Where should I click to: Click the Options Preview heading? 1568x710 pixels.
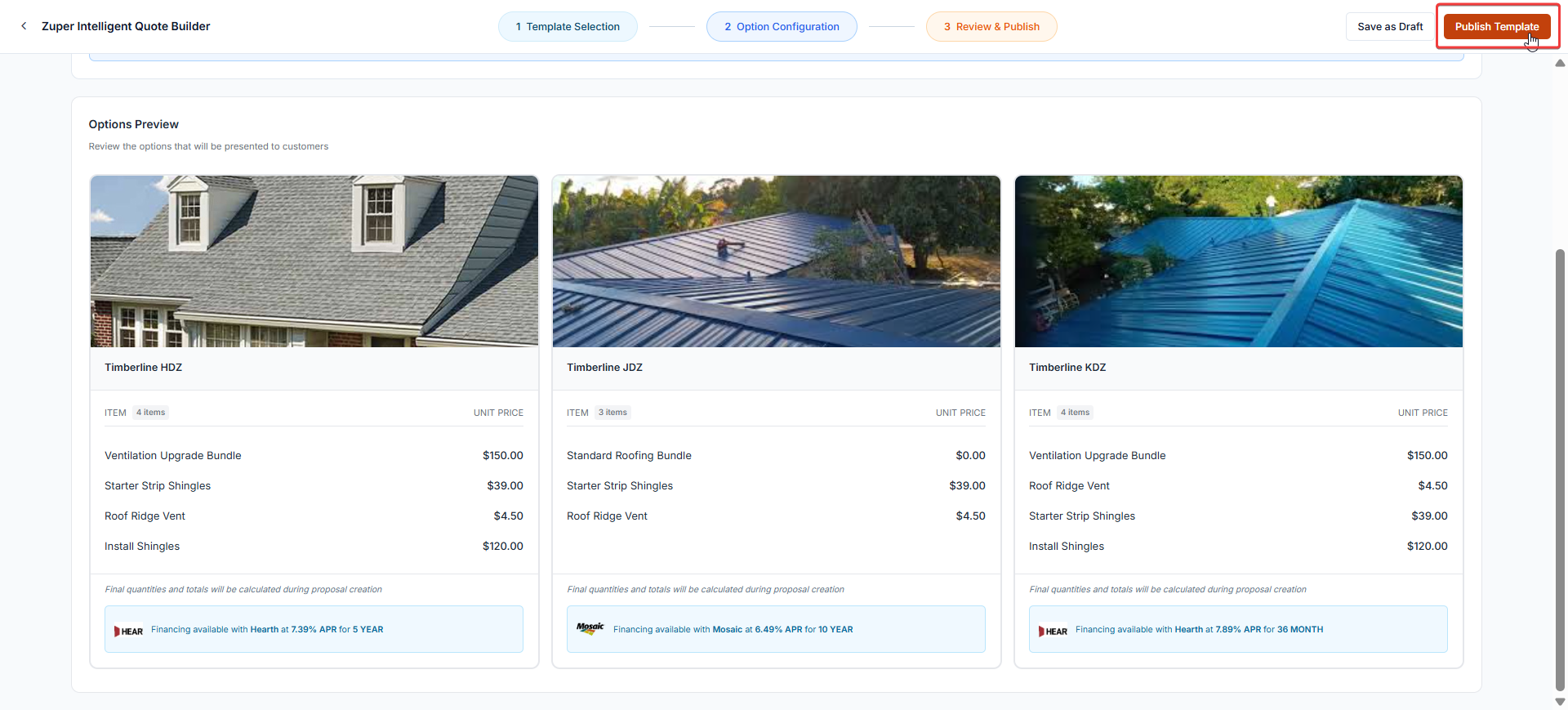[x=133, y=124]
